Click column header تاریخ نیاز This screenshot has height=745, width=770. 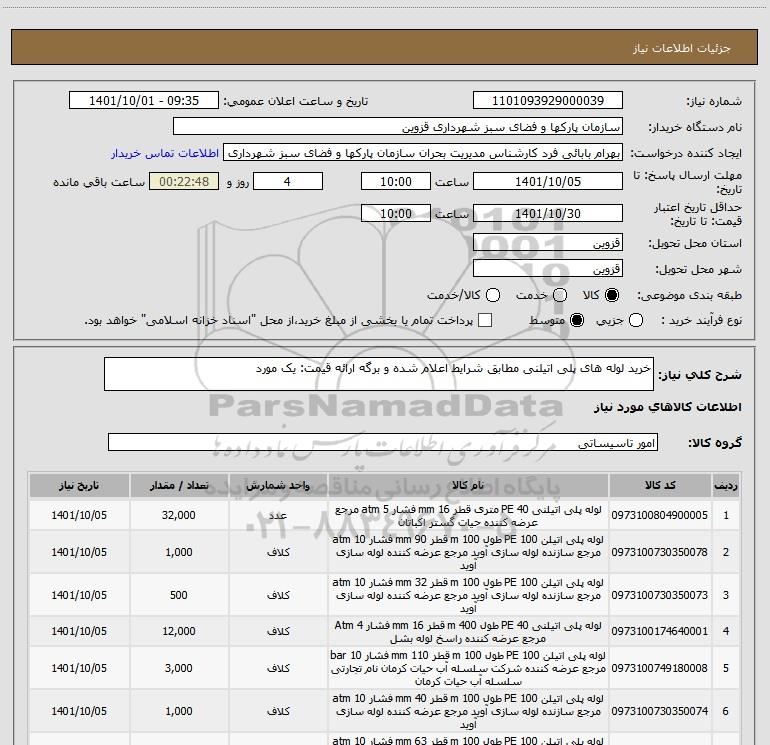click(79, 486)
